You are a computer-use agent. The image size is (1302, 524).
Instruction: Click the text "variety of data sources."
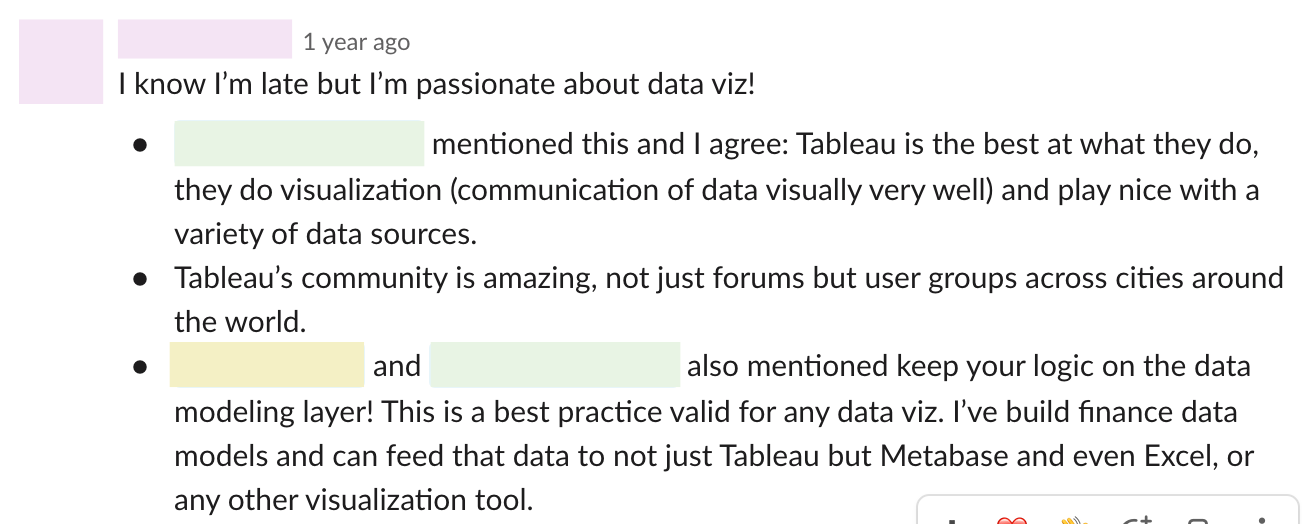[x=325, y=234]
